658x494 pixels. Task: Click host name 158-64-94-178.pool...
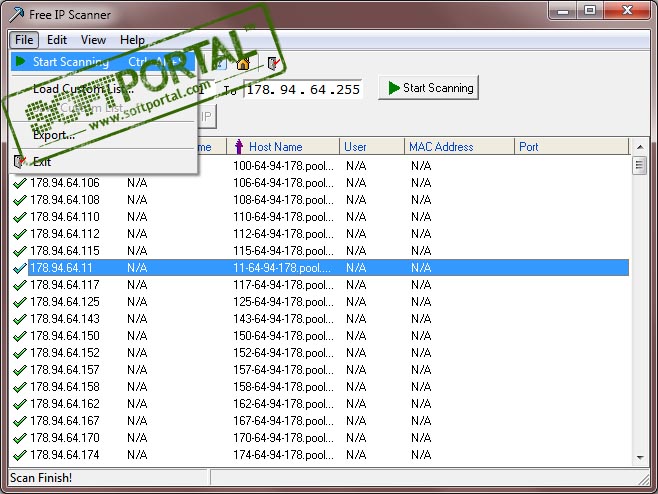click(284, 387)
